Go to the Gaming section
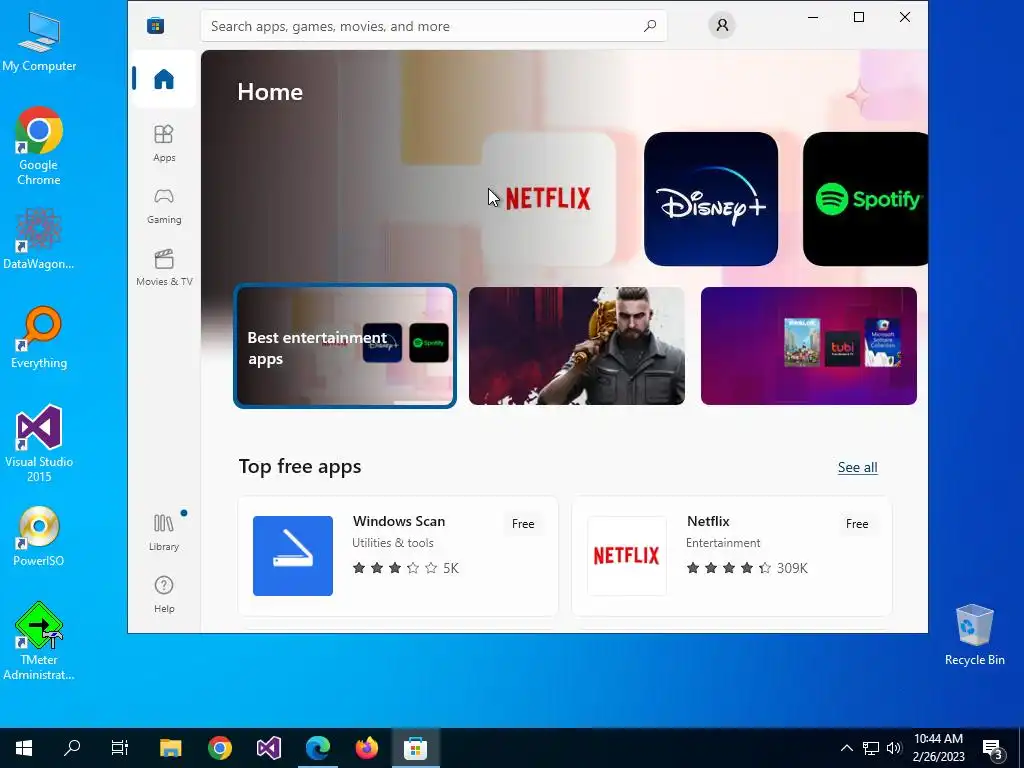Screen dimensions: 1024x768 tap(164, 206)
